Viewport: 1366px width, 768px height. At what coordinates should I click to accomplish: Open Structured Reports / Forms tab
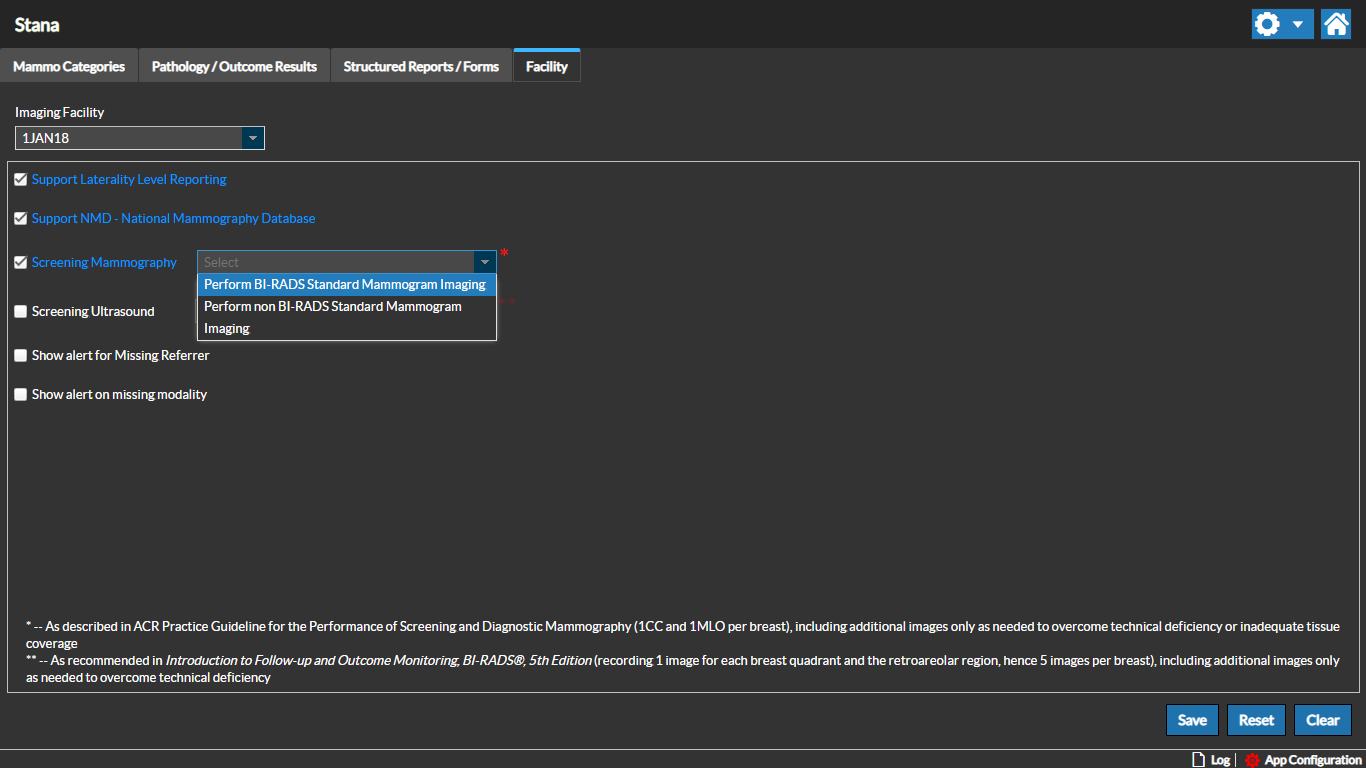pos(421,67)
